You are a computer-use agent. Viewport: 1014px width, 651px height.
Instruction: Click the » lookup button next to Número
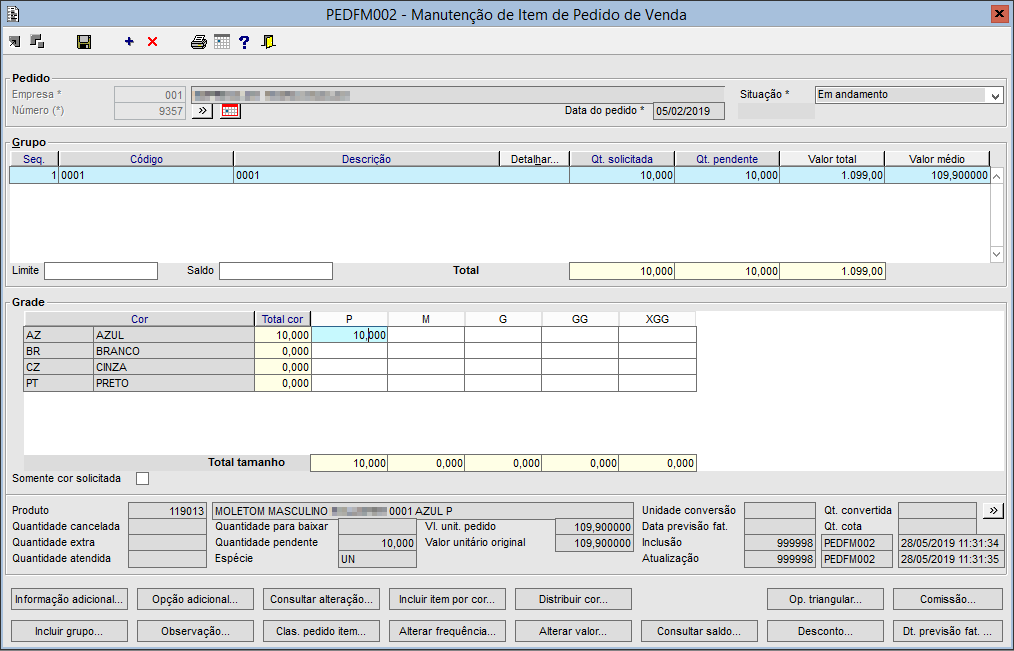click(202, 111)
